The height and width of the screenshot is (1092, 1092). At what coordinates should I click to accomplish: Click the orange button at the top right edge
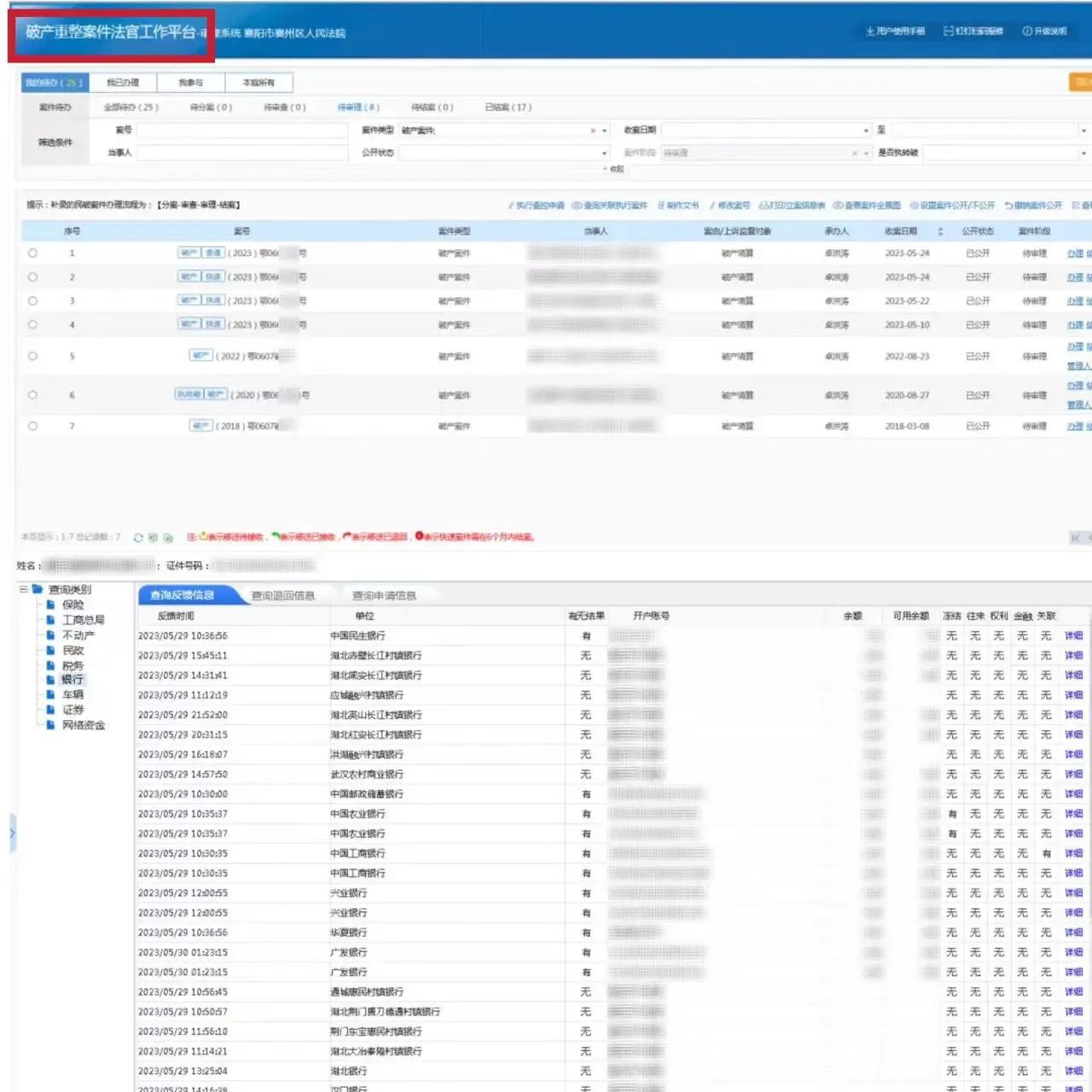tap(1081, 83)
